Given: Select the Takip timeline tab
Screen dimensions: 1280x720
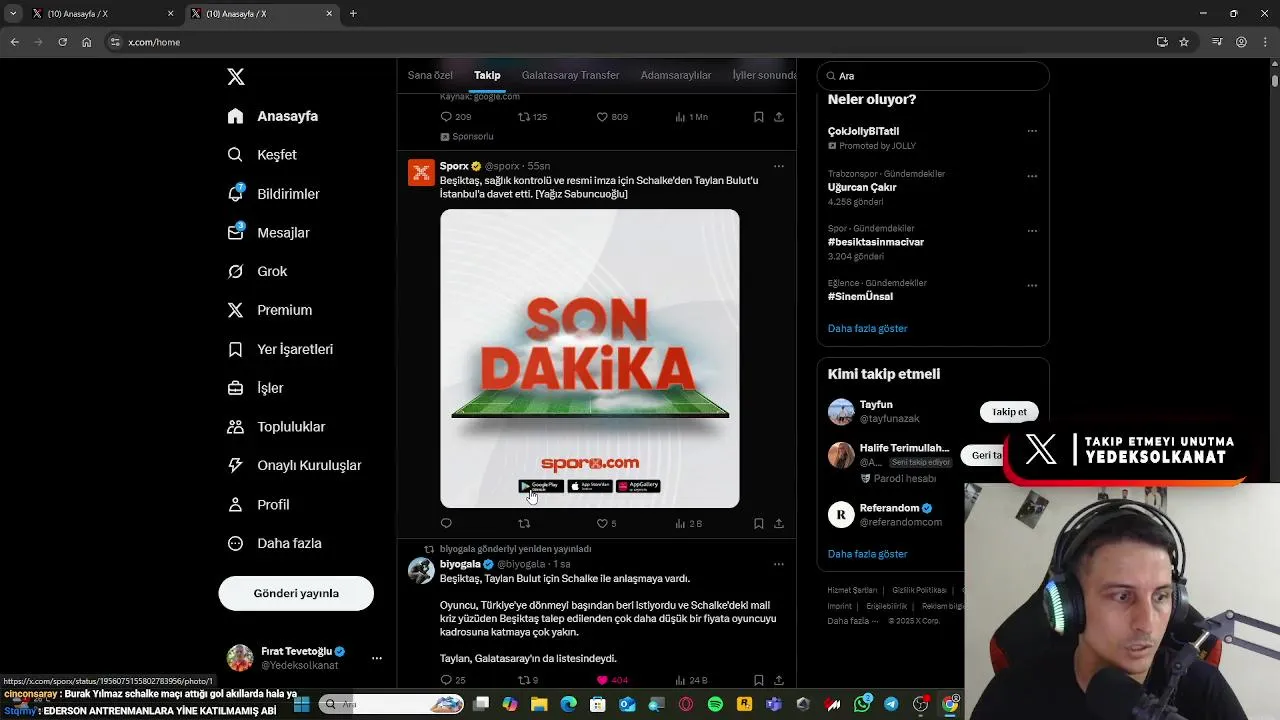Looking at the screenshot, I should pos(487,75).
